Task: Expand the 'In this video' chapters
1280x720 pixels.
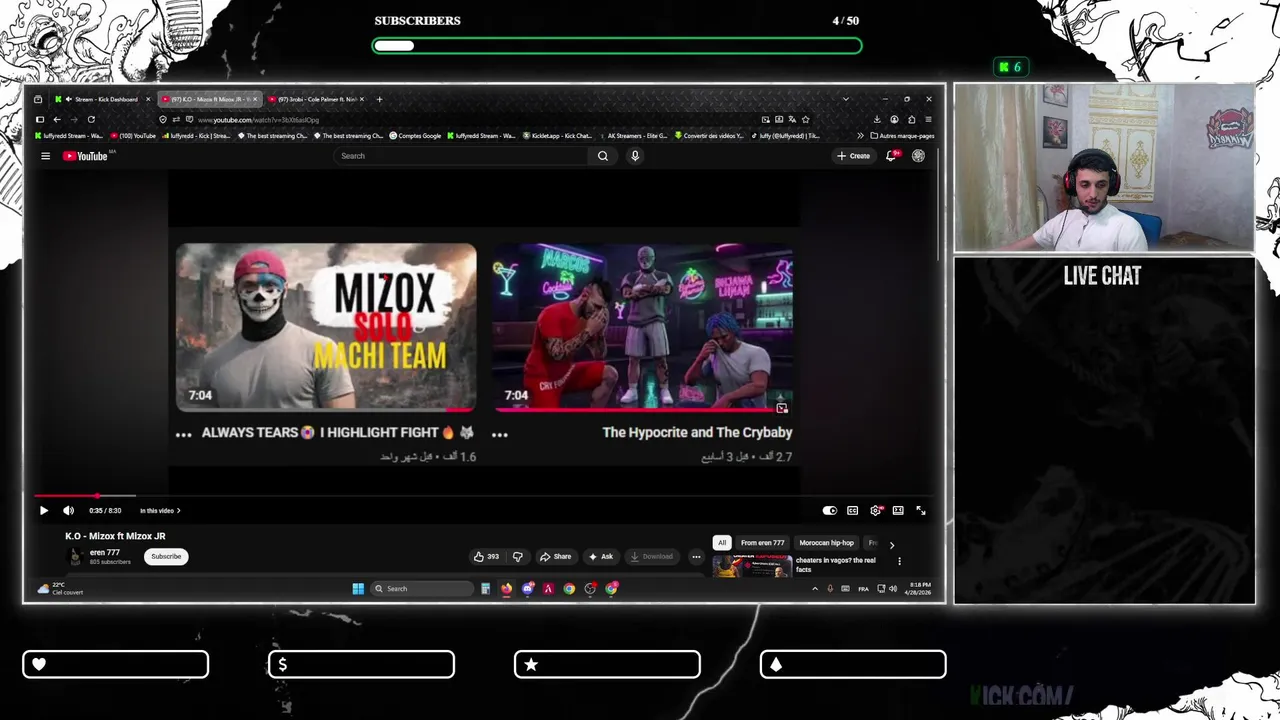Action: [160, 510]
